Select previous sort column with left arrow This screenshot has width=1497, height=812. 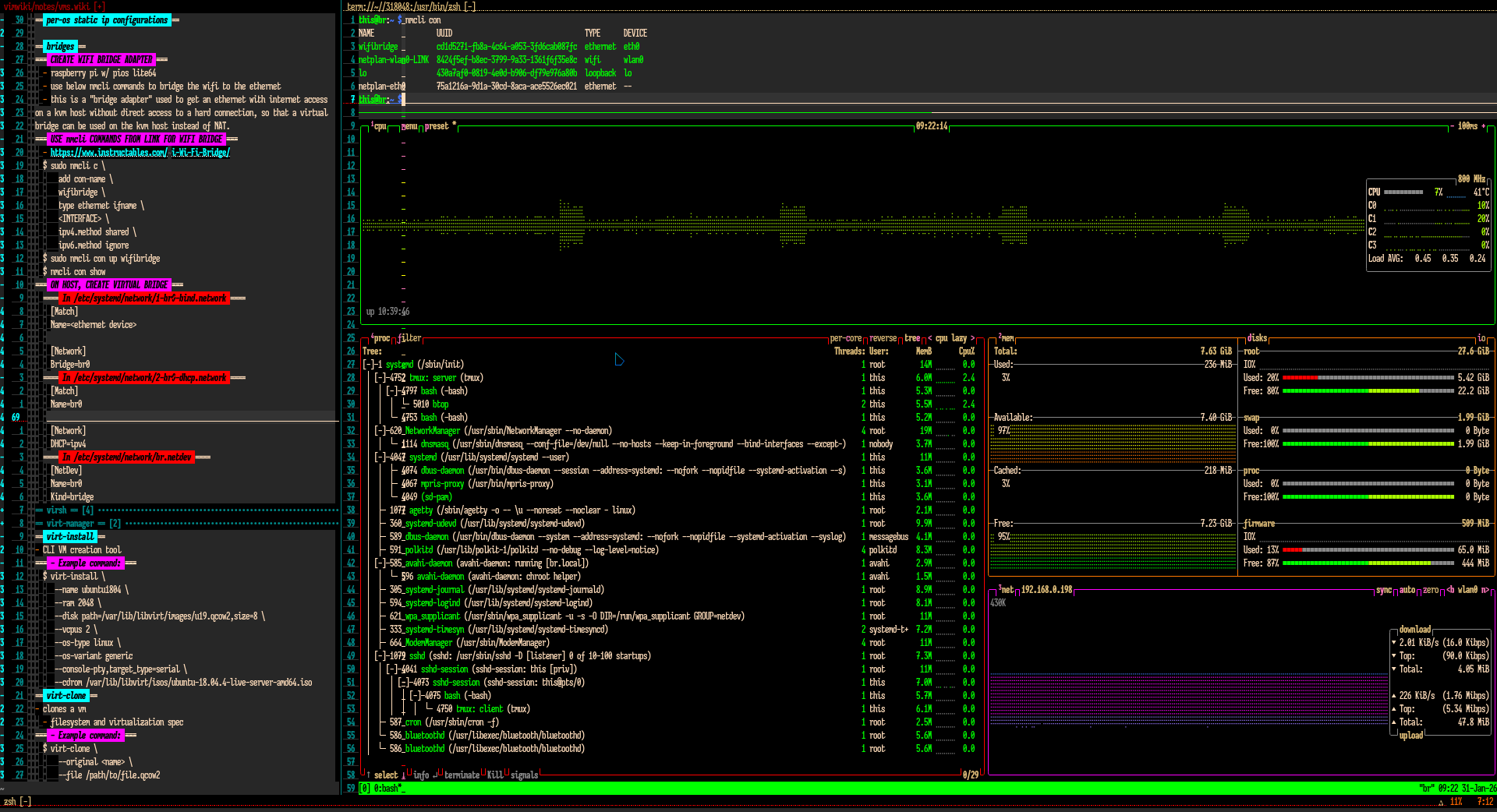(x=929, y=338)
